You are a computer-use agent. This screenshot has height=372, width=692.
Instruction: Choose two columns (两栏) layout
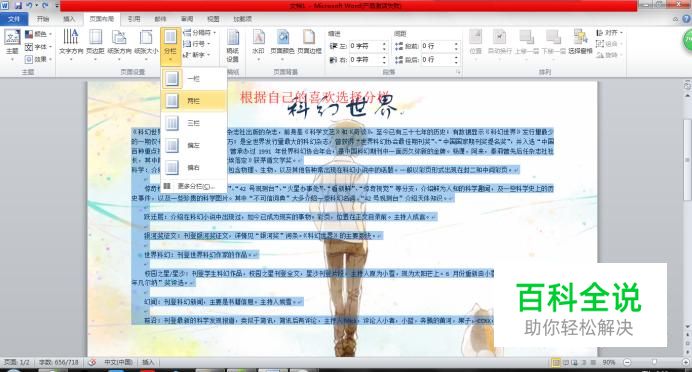[x=194, y=101]
